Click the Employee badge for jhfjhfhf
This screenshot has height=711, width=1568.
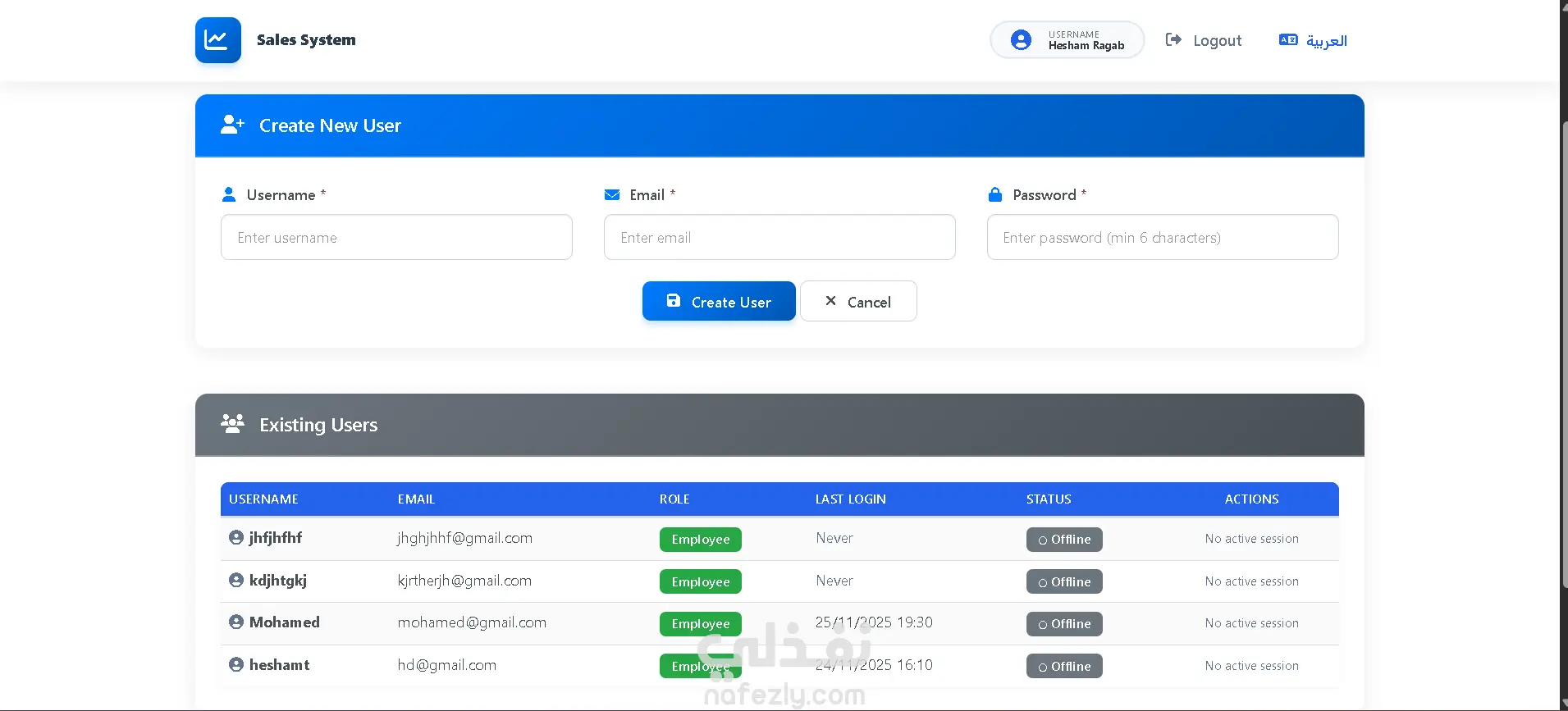[701, 539]
